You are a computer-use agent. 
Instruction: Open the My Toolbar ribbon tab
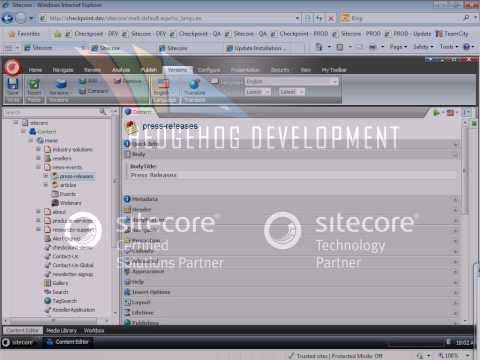(x=334, y=70)
